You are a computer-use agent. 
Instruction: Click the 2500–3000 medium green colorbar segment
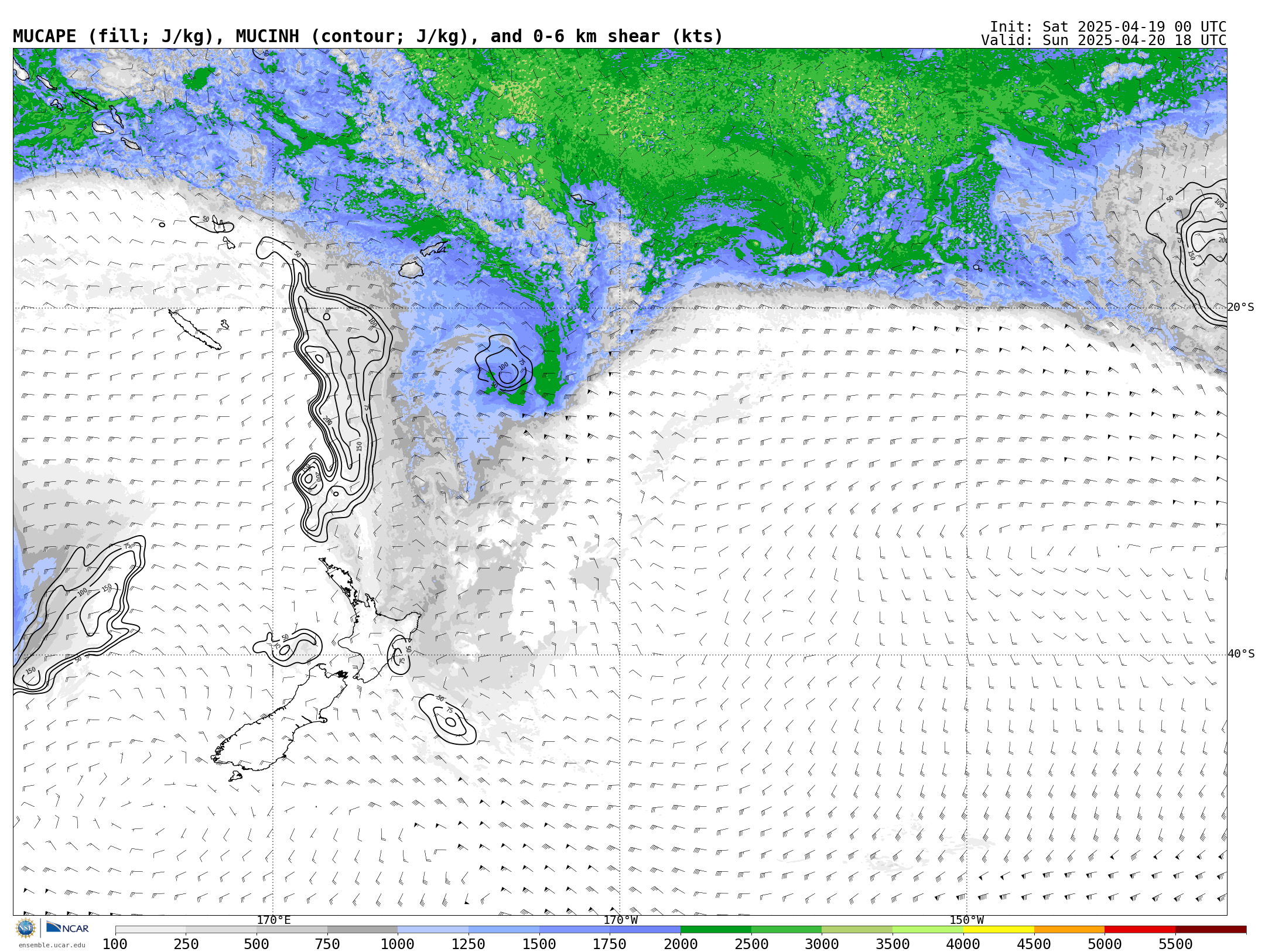point(787,930)
